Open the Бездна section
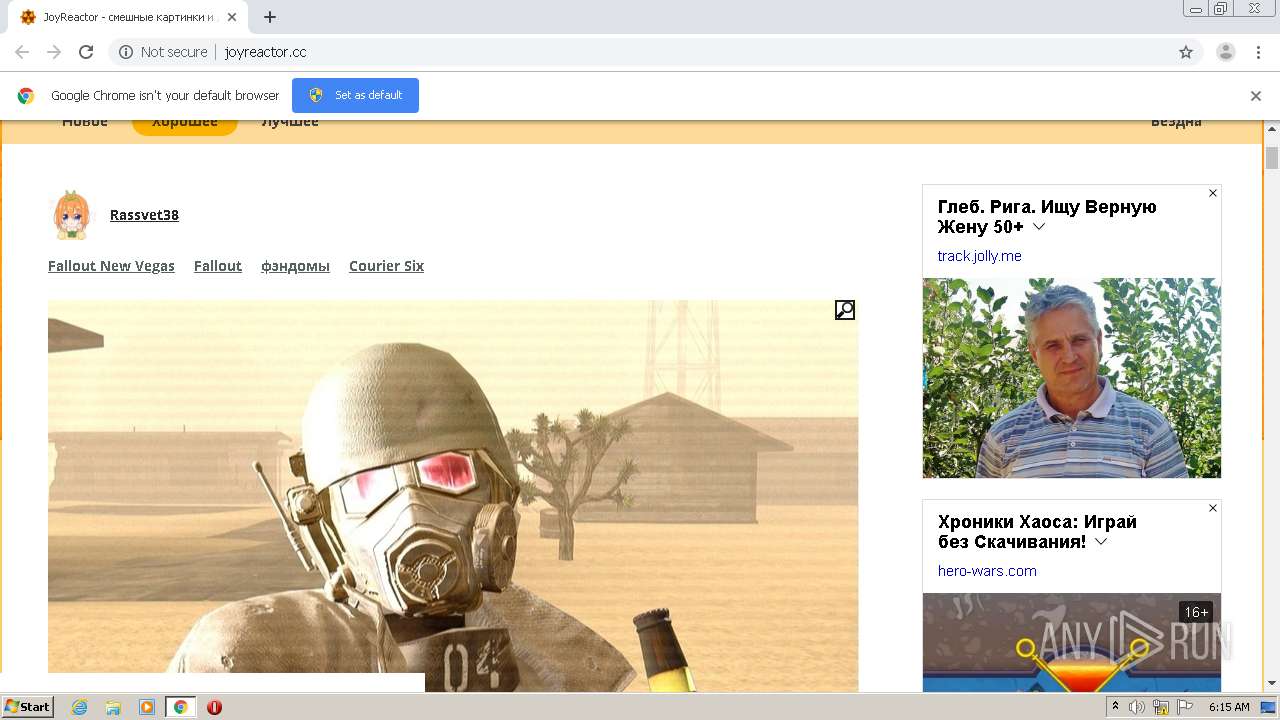This screenshot has width=1280, height=720. 1176,123
